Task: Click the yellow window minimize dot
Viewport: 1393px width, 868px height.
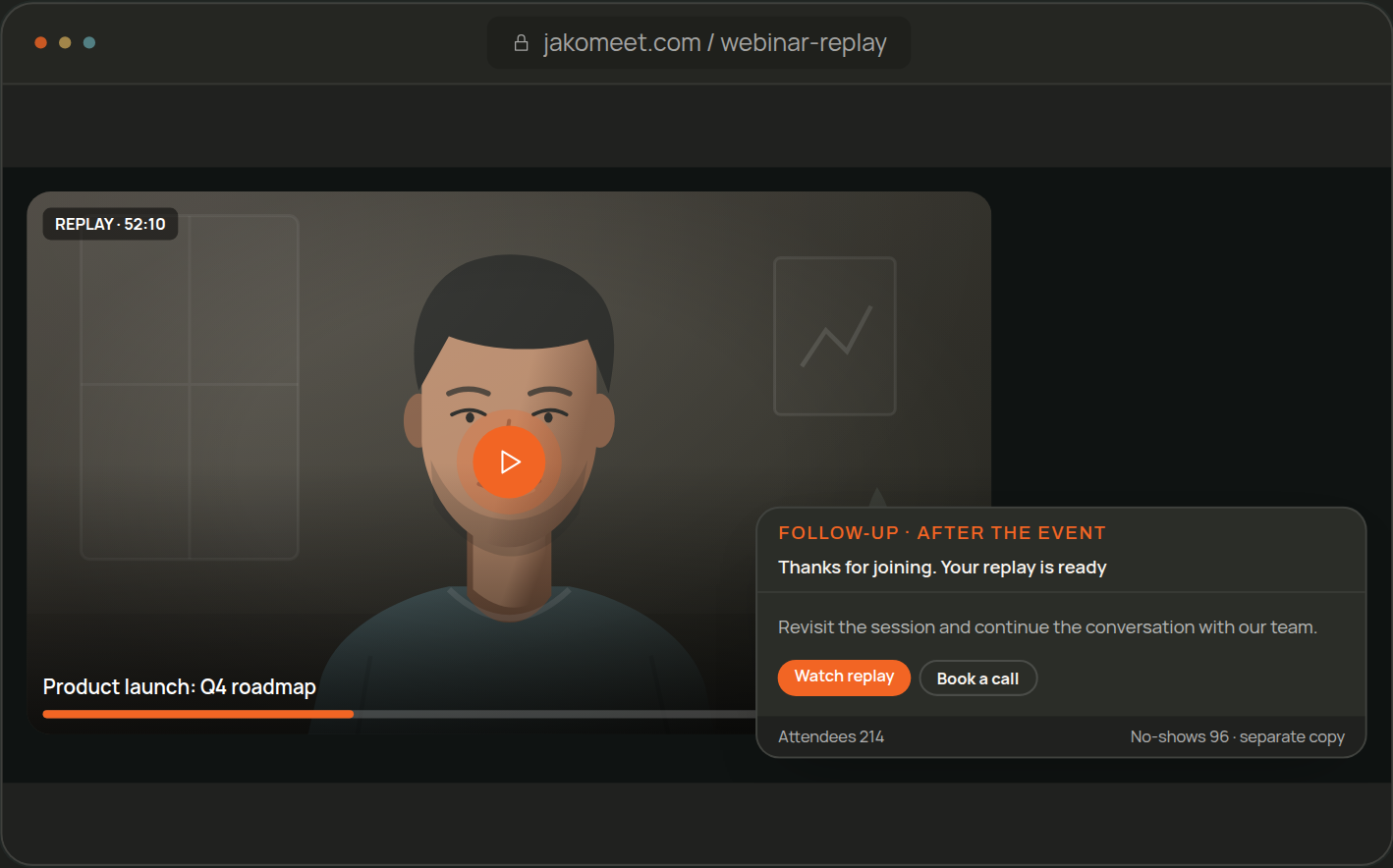Action: (x=65, y=42)
